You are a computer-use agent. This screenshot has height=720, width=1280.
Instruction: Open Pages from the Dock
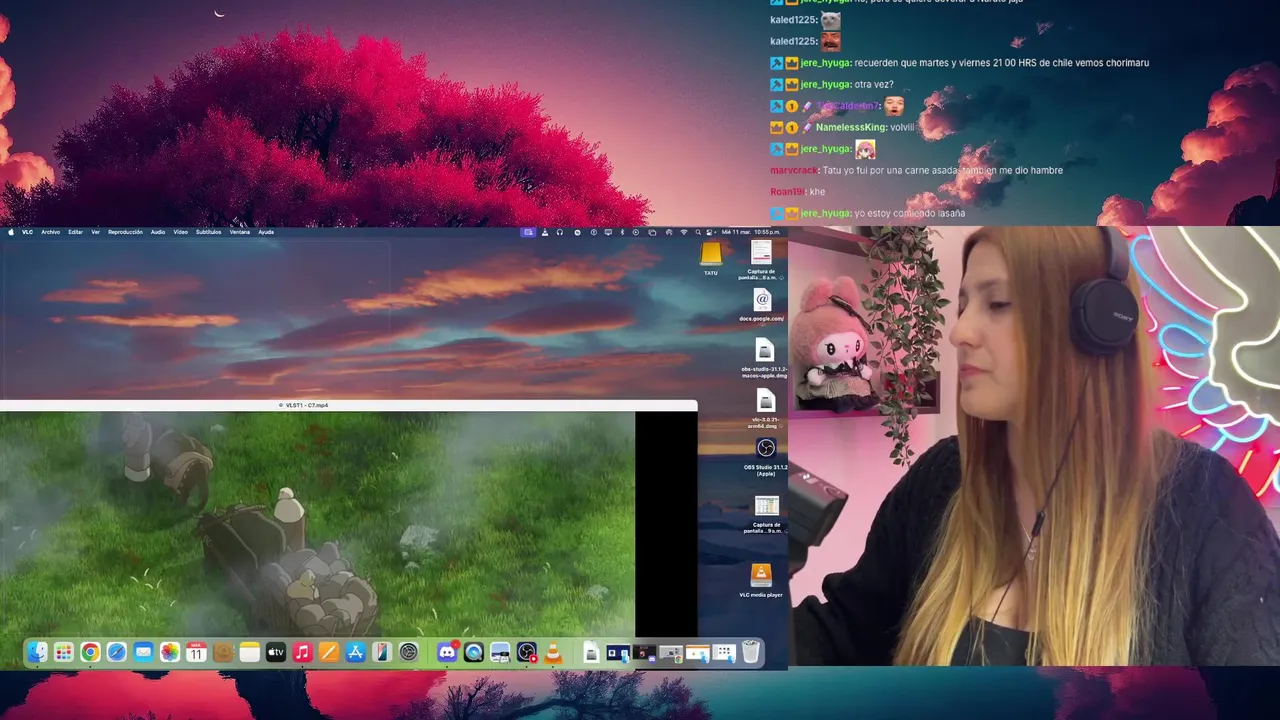click(x=328, y=653)
